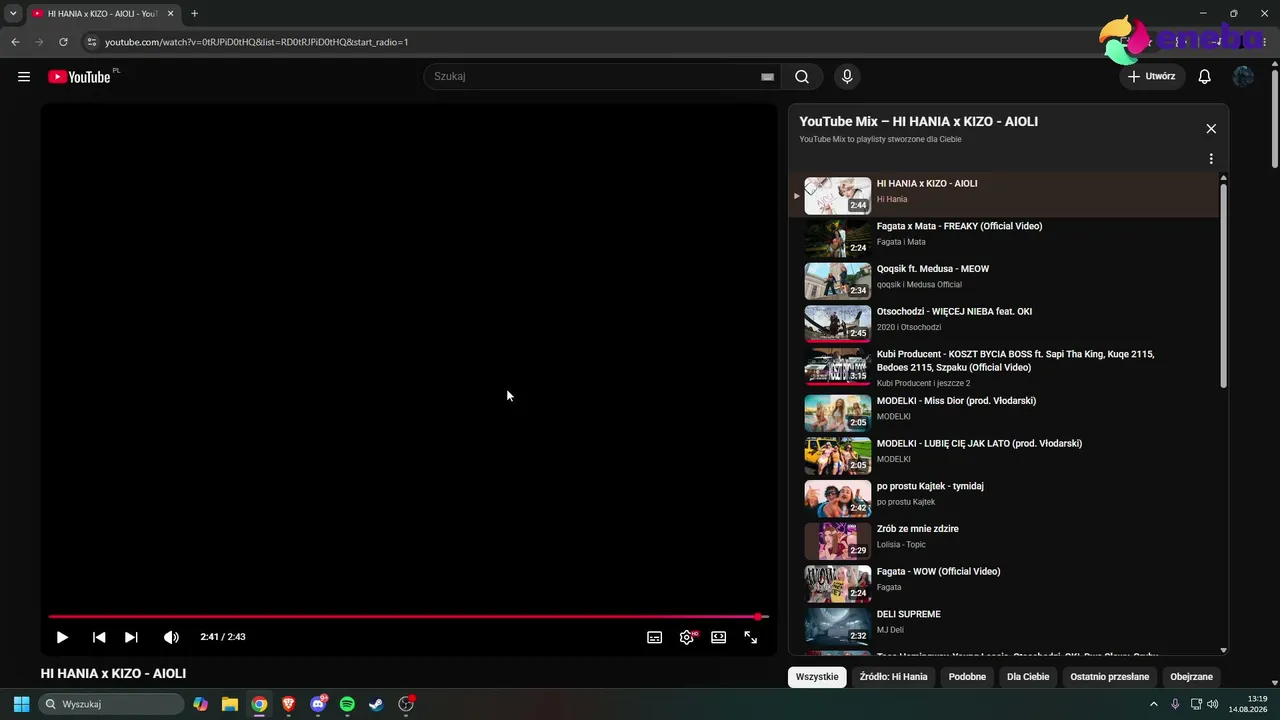The image size is (1280, 720).
Task: Play MODELKI - Miss Dior track
Action: 1005,413
